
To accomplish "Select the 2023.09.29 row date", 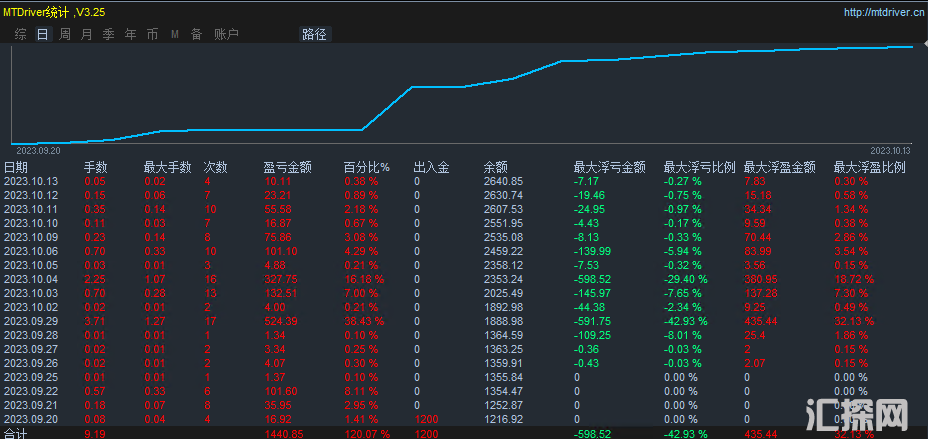I will [x=31, y=321].
